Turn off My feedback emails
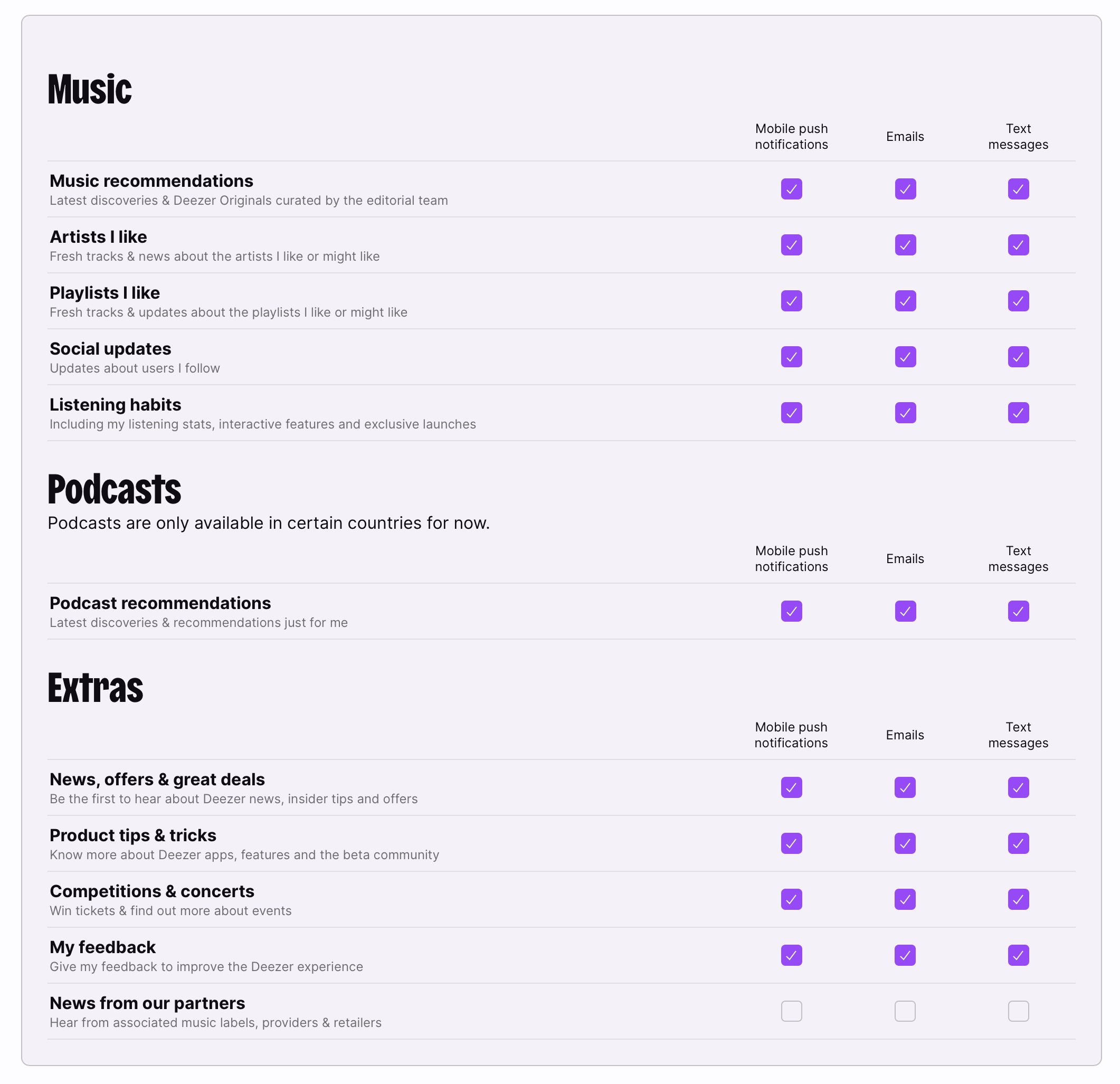Screen dimensions: 1120x1084 click(x=905, y=955)
